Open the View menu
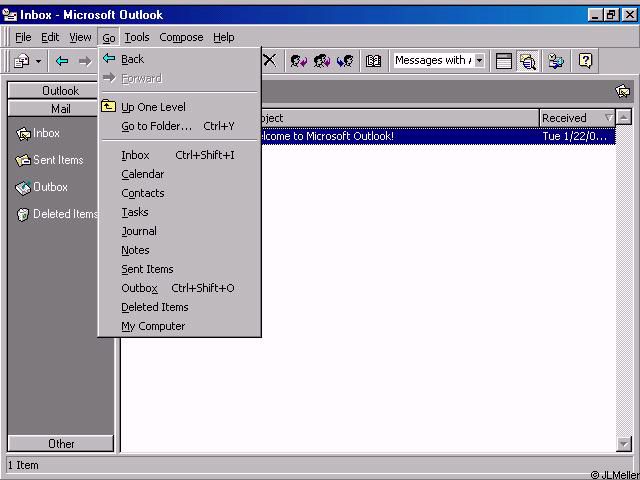The image size is (640, 480). pos(80,37)
